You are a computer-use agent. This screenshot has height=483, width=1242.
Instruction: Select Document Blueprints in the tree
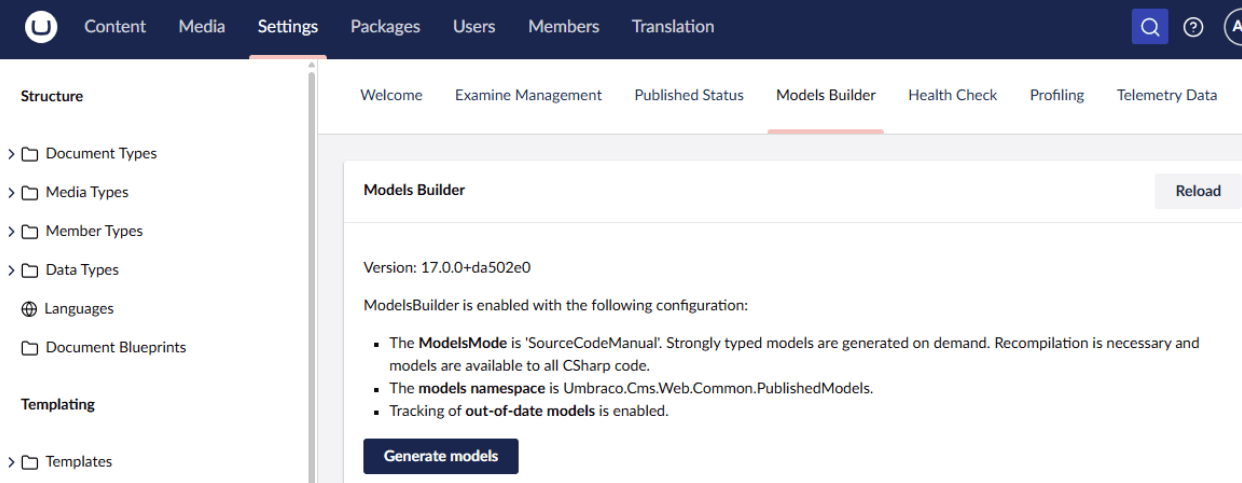(116, 348)
